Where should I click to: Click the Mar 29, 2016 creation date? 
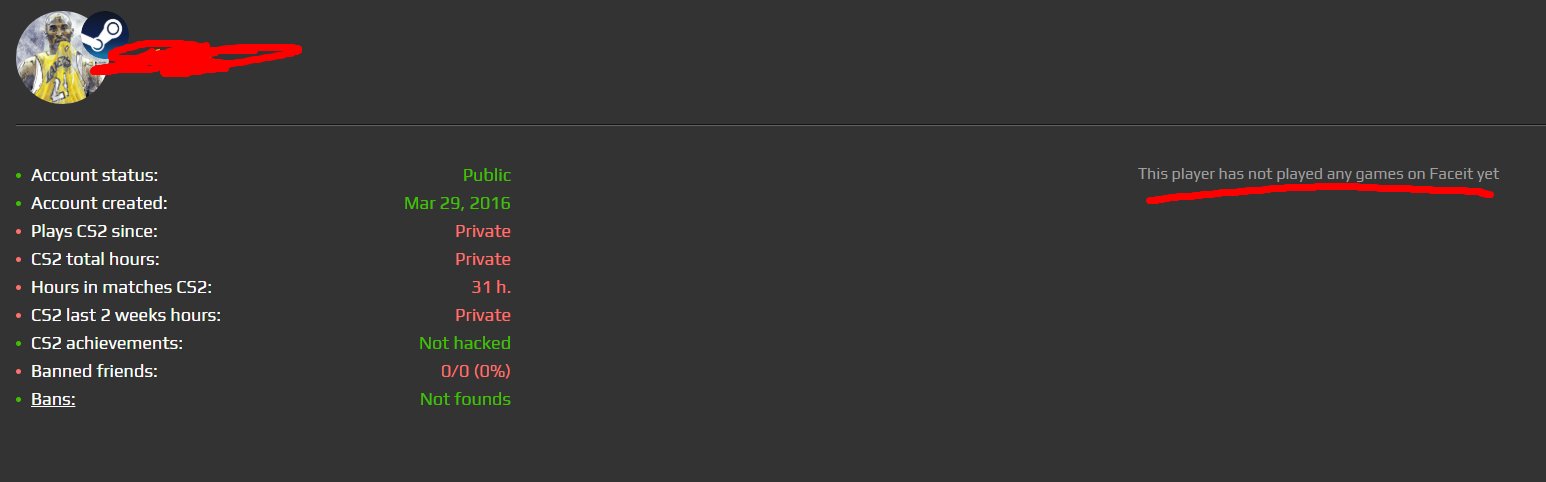pos(457,203)
